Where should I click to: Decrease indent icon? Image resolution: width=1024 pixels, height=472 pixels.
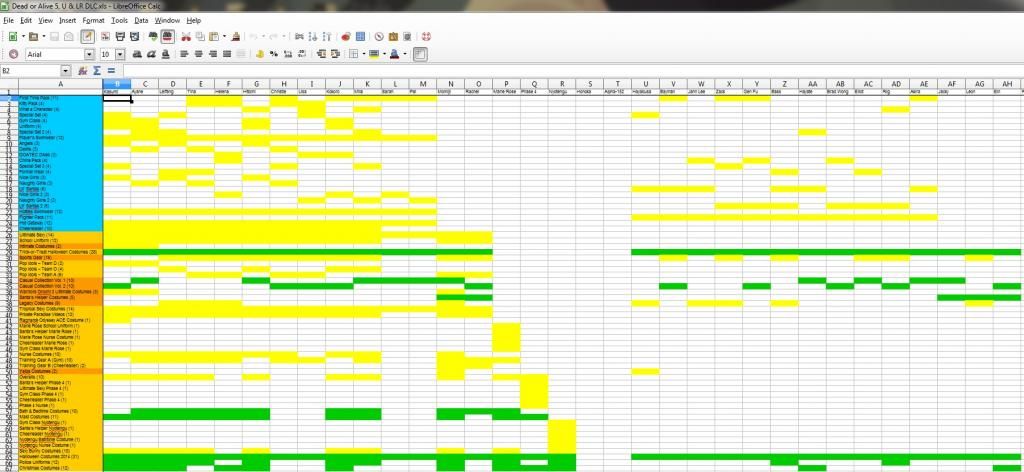click(321, 54)
